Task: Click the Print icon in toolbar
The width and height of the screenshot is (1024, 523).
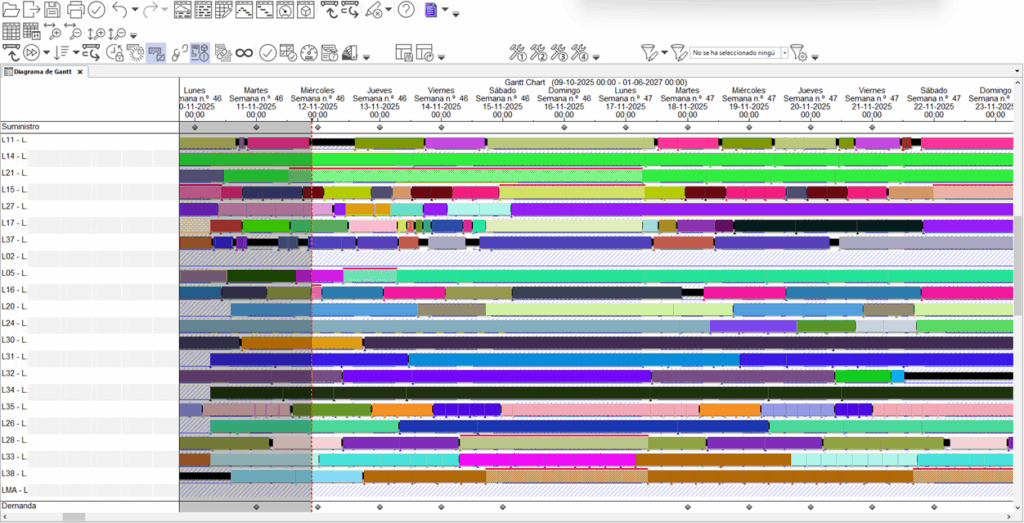Action: coord(75,10)
